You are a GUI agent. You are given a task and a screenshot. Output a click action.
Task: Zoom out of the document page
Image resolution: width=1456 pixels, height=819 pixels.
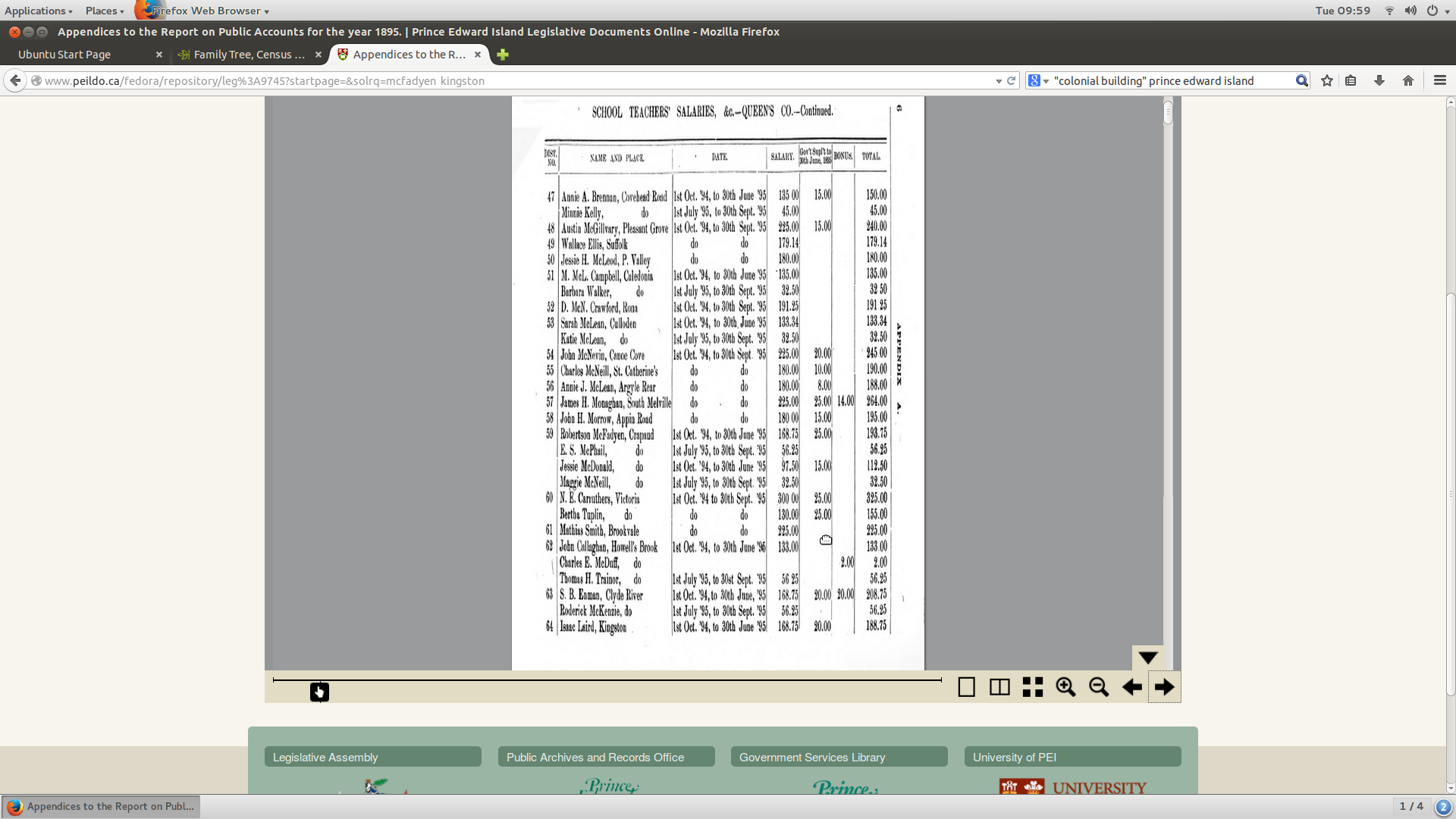click(x=1099, y=687)
